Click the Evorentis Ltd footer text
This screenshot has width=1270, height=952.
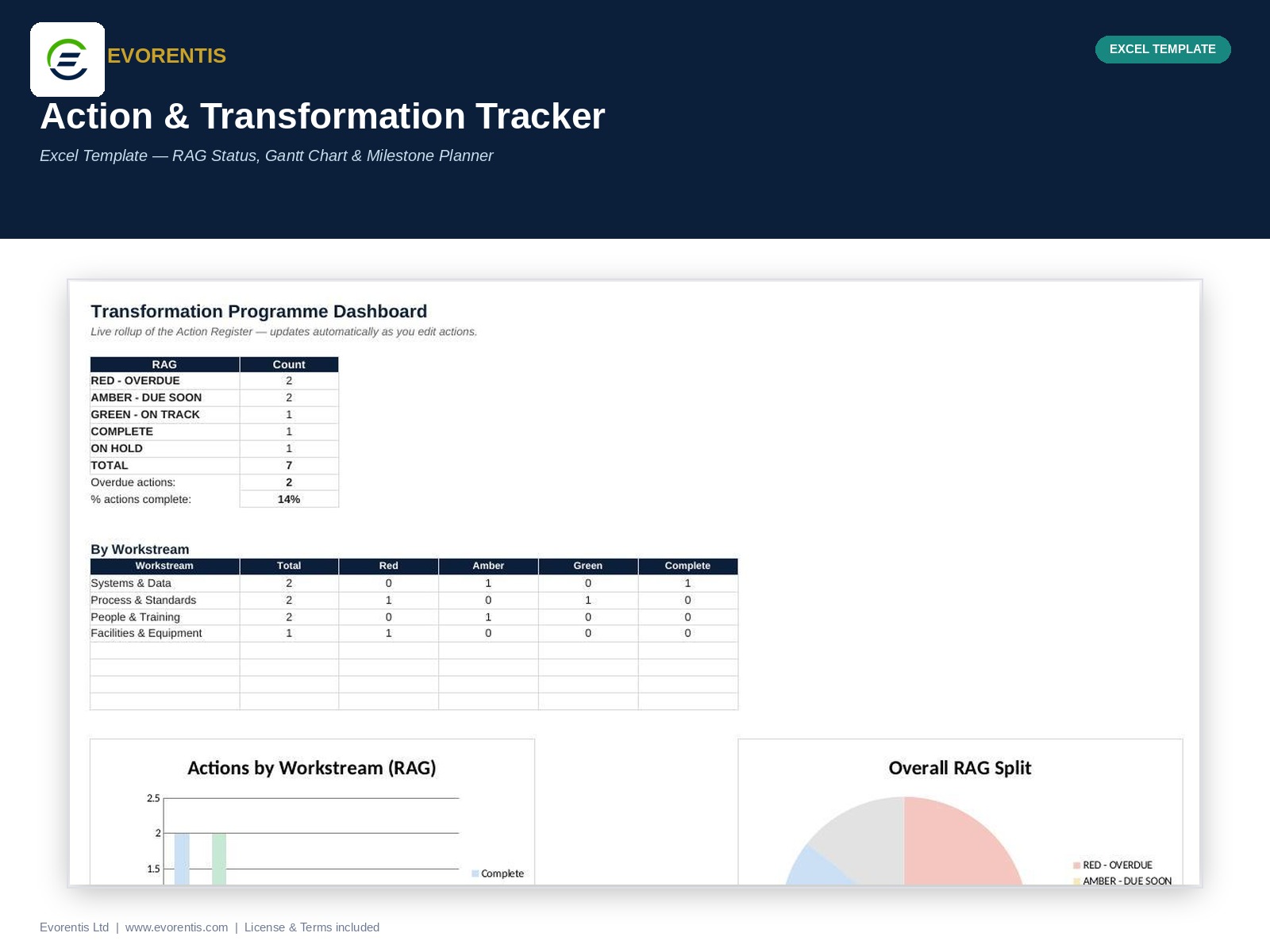tap(74, 927)
